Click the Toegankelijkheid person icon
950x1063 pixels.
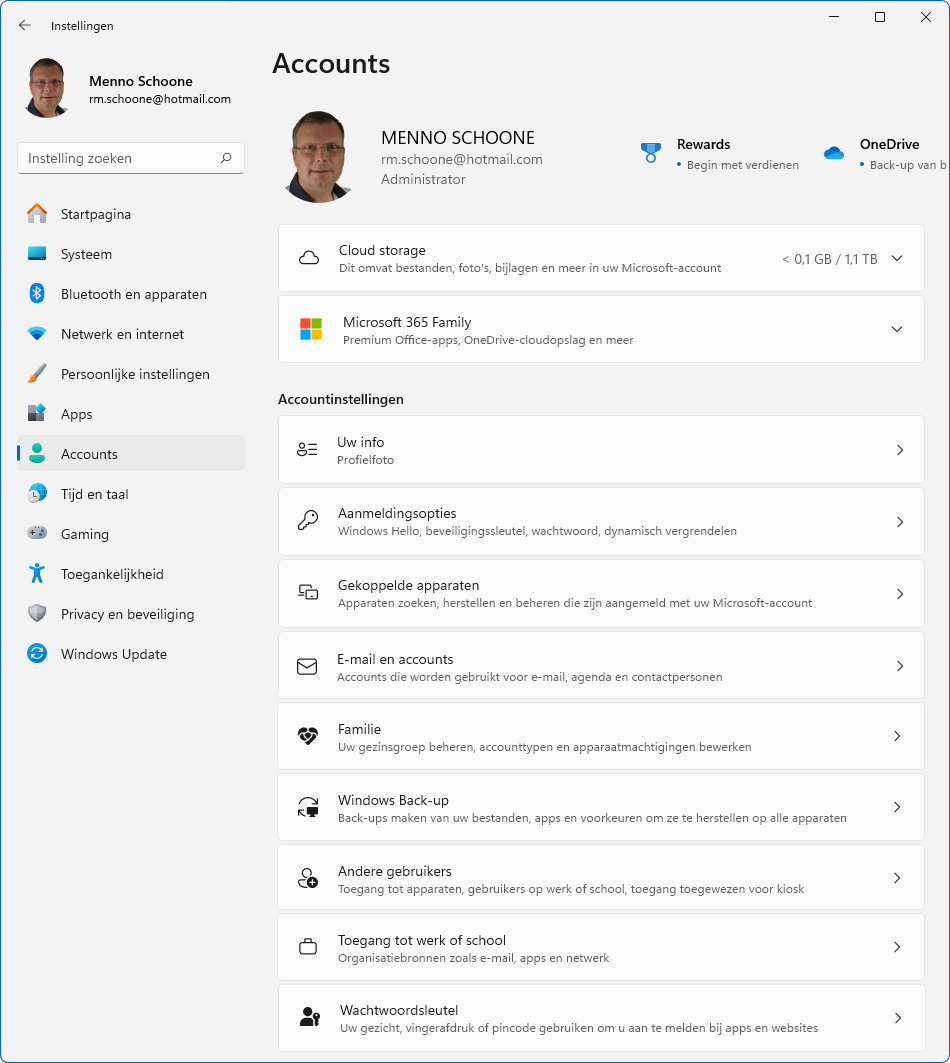(x=37, y=574)
